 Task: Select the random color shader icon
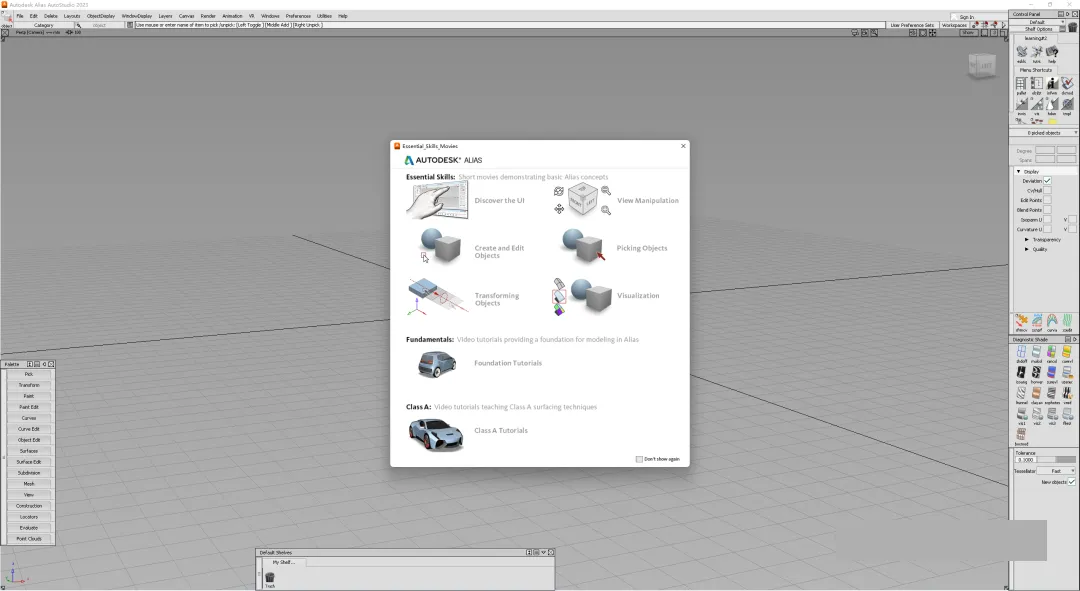coord(1052,353)
